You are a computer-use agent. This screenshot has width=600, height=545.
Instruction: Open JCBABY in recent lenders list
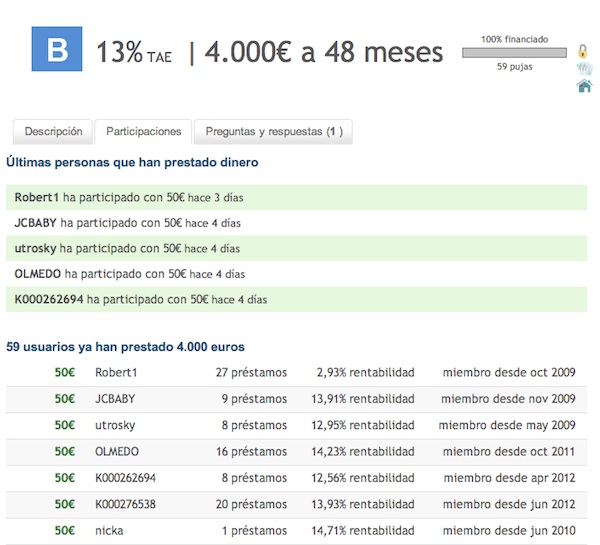pos(36,223)
